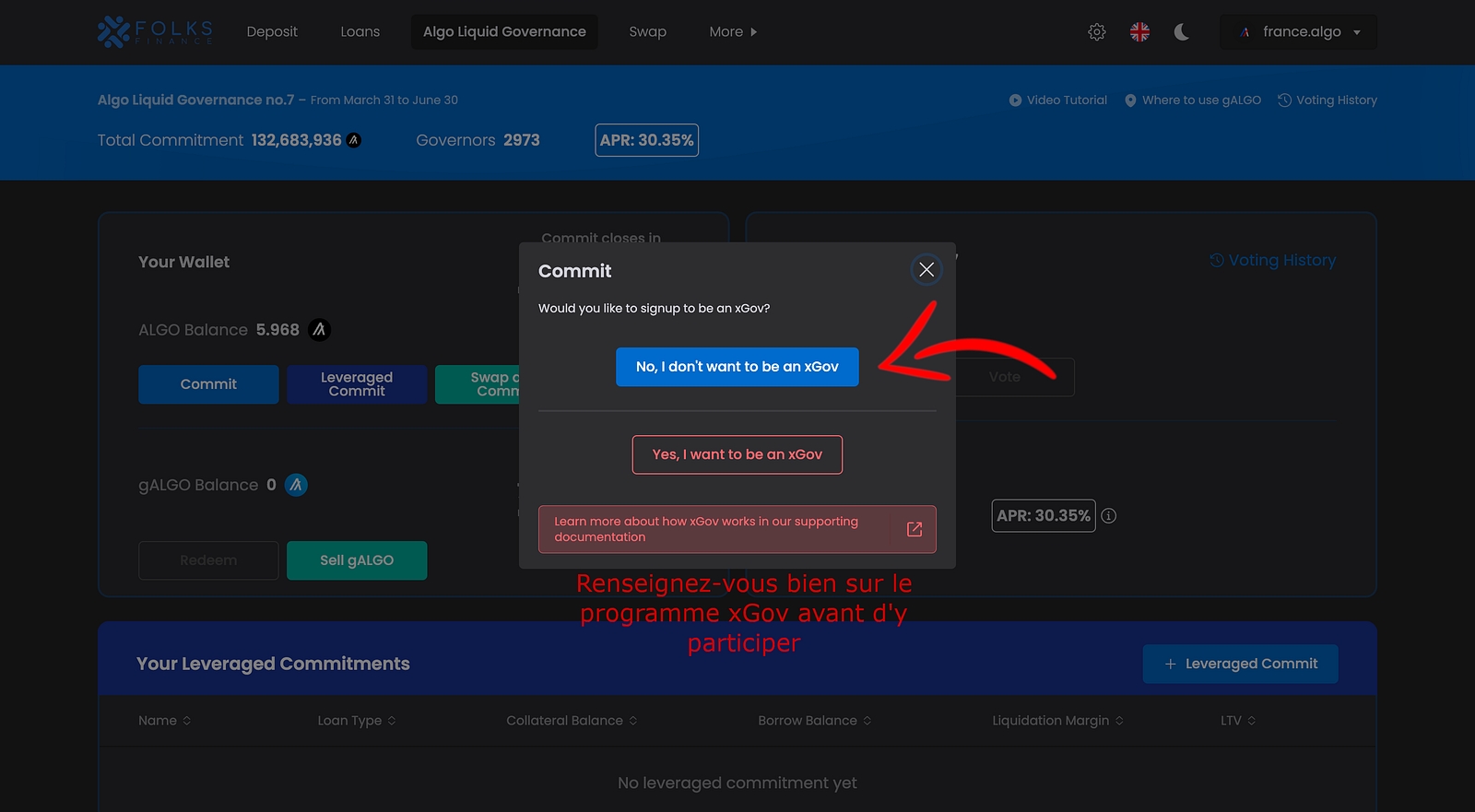Click the external link icon for documentation
This screenshot has width=1475, height=812.
(914, 529)
